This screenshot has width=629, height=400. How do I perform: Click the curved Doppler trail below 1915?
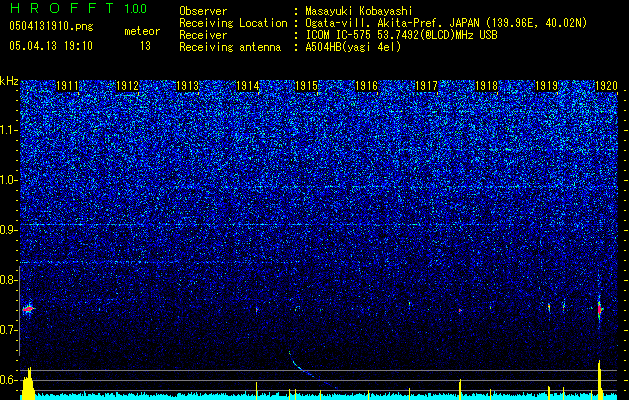[x=311, y=370]
